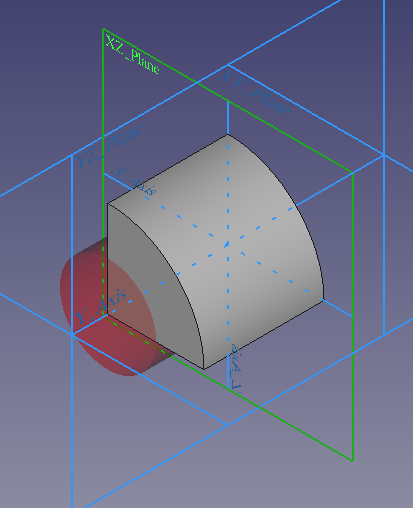Click the top apex vertex of gray solid
Image resolution: width=413 pixels, height=508 pixels.
pyautogui.click(x=228, y=134)
